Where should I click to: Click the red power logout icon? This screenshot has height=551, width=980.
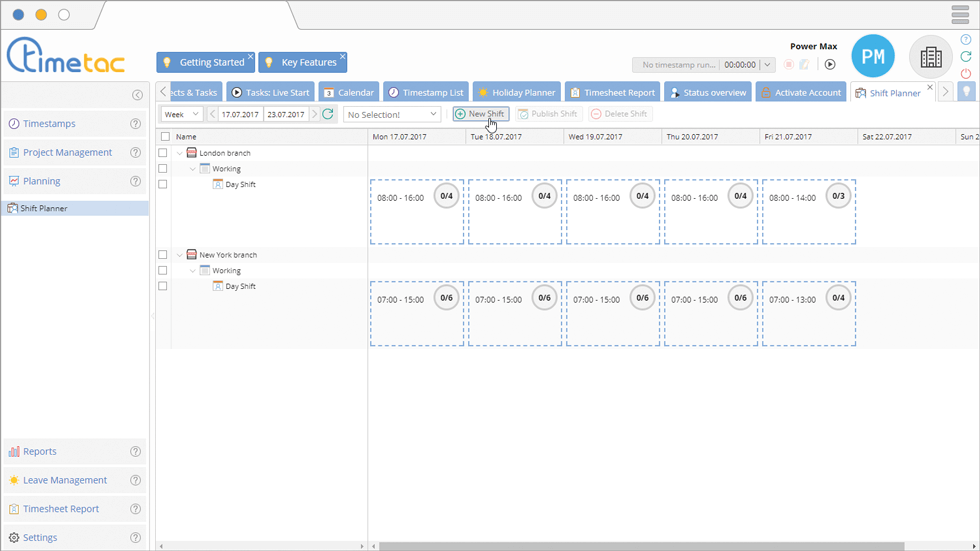tap(965, 74)
